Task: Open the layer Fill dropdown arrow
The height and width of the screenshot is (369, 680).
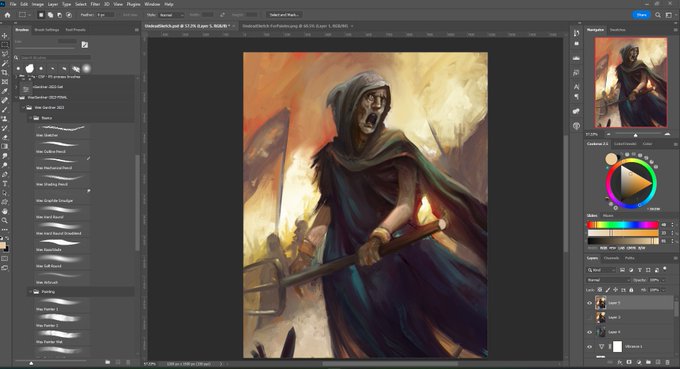Action: coord(664,290)
